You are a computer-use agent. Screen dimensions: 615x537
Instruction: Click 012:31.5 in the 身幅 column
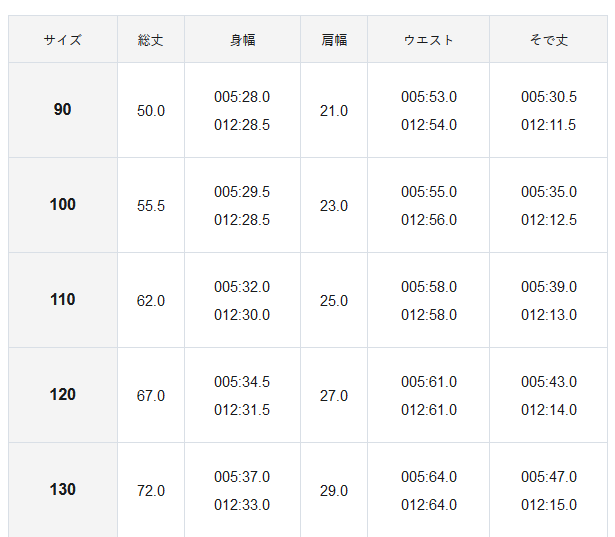coord(242,410)
